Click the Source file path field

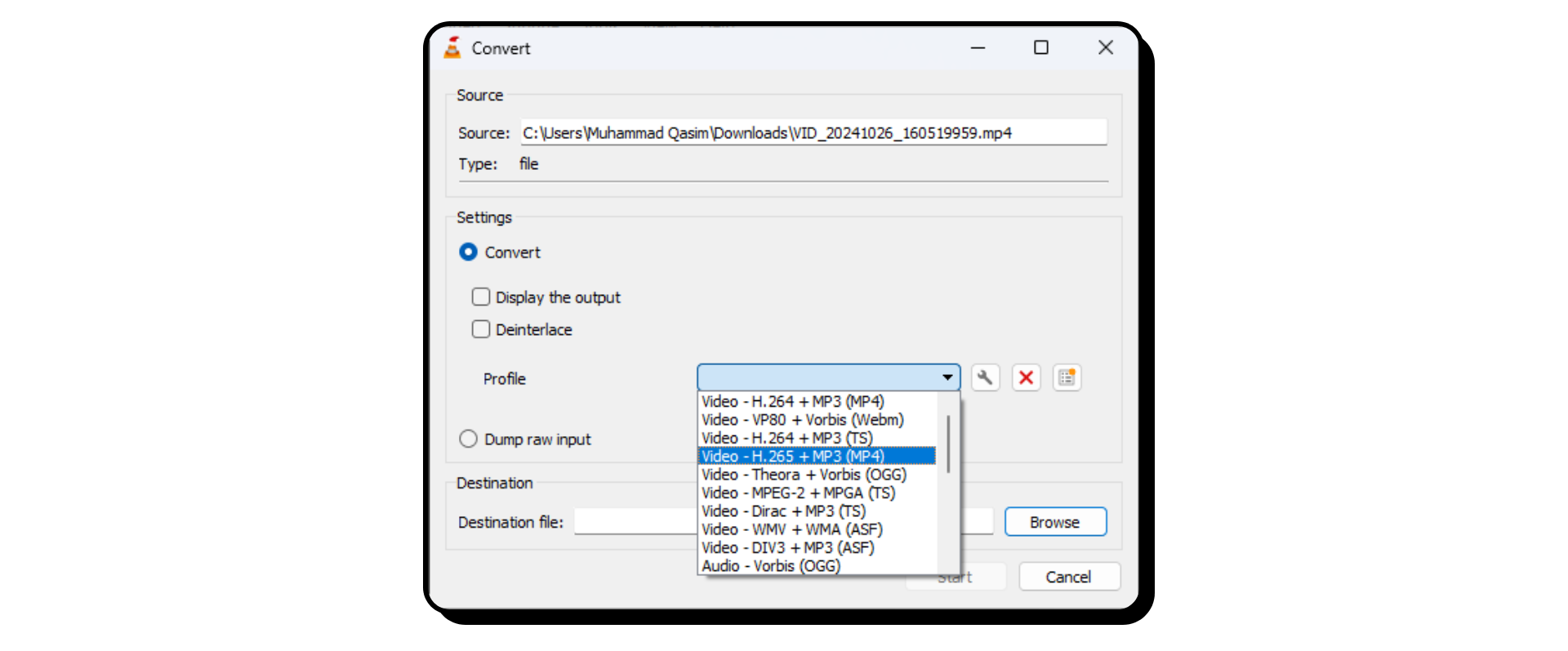point(813,132)
